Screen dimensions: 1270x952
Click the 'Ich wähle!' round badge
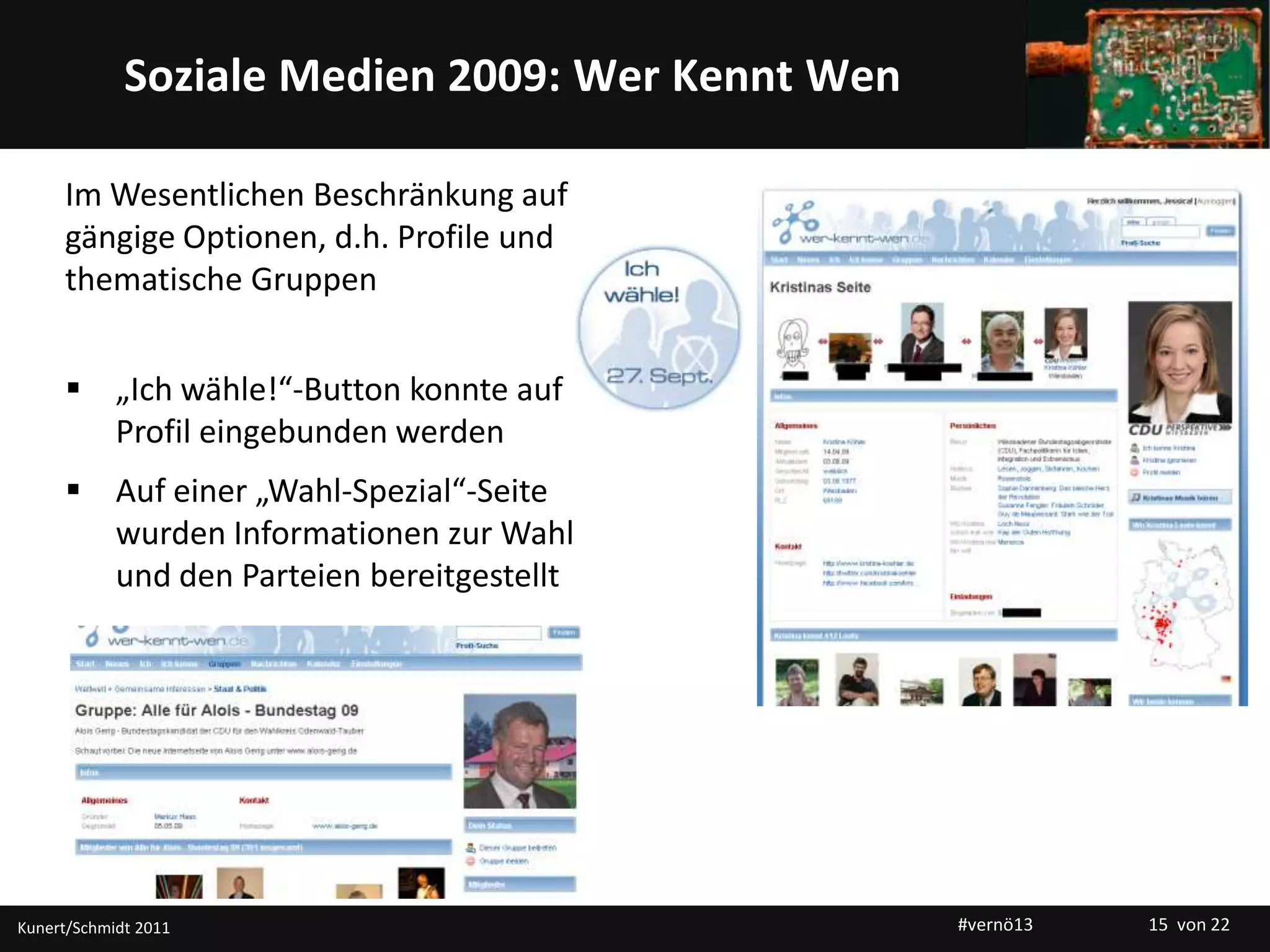659,328
